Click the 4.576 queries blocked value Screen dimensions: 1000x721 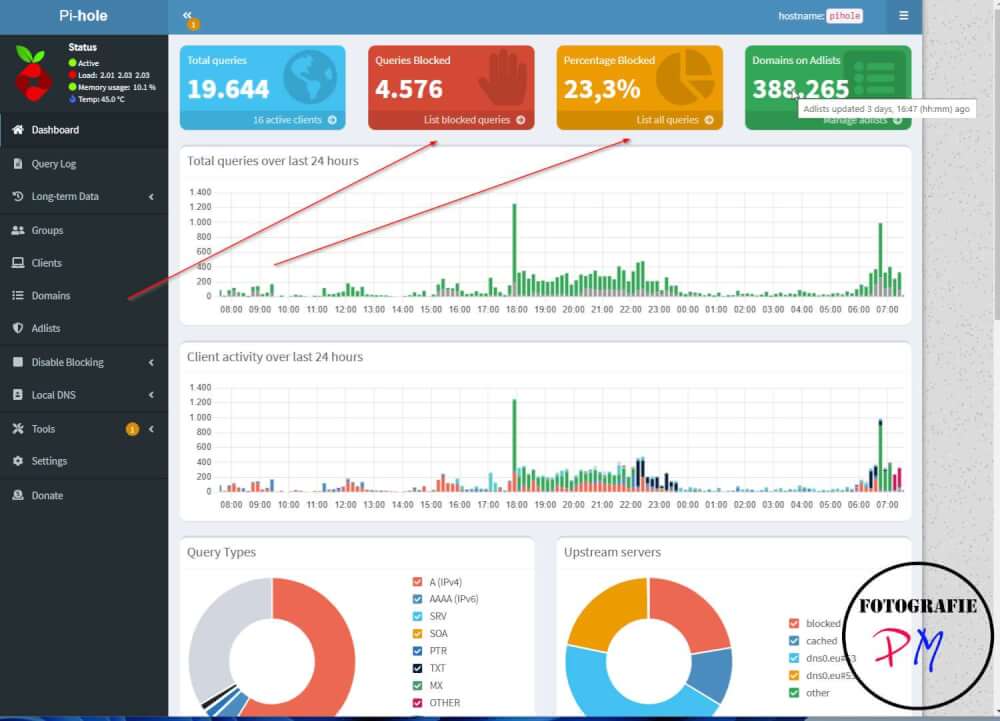409,89
